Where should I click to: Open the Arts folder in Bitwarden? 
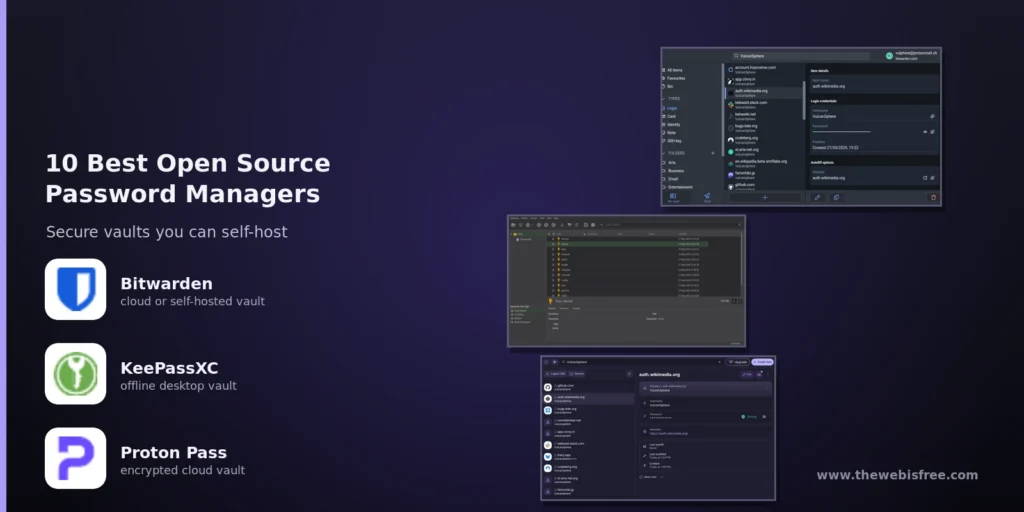(670, 163)
